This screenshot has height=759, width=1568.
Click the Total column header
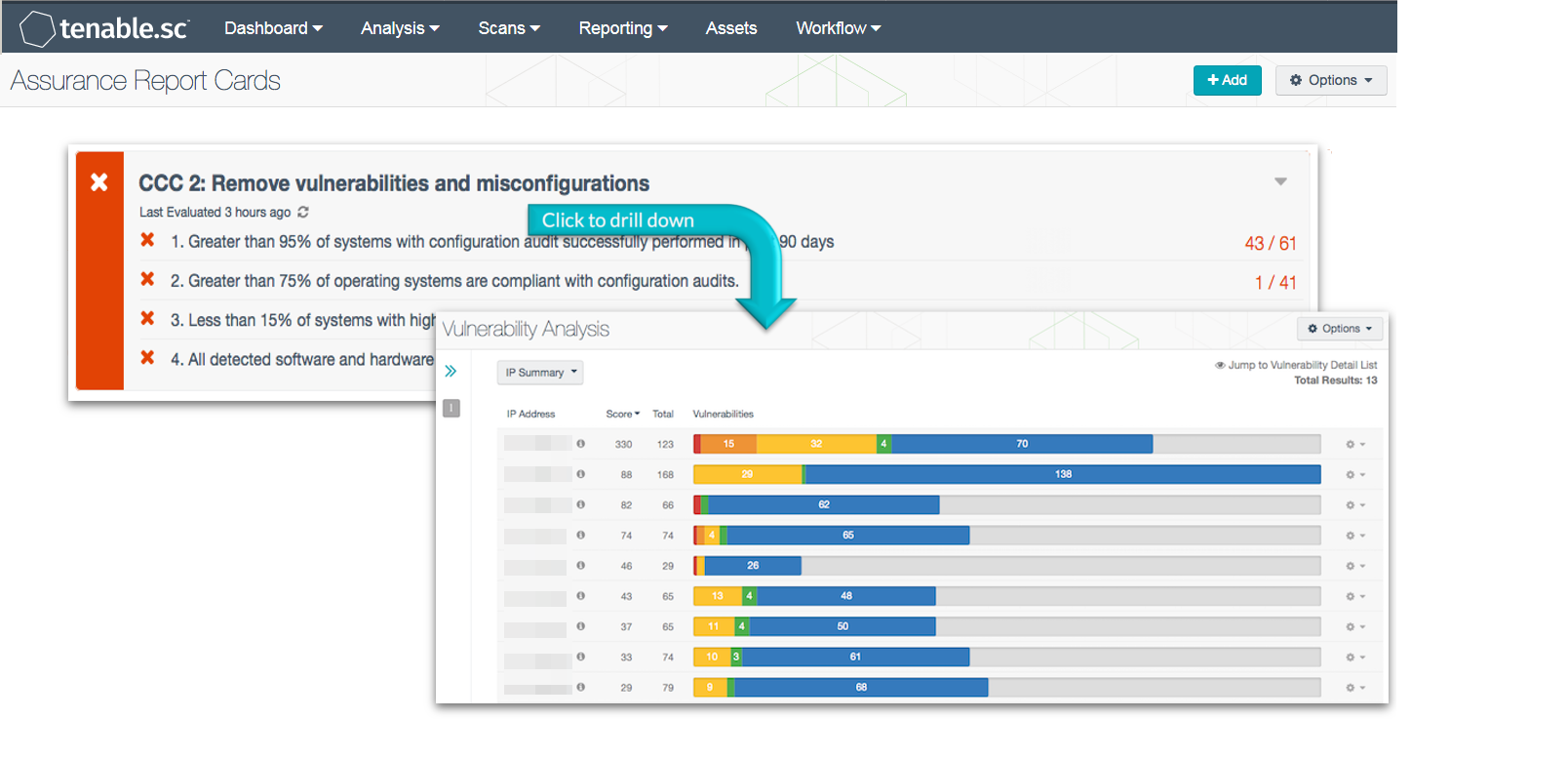663,414
